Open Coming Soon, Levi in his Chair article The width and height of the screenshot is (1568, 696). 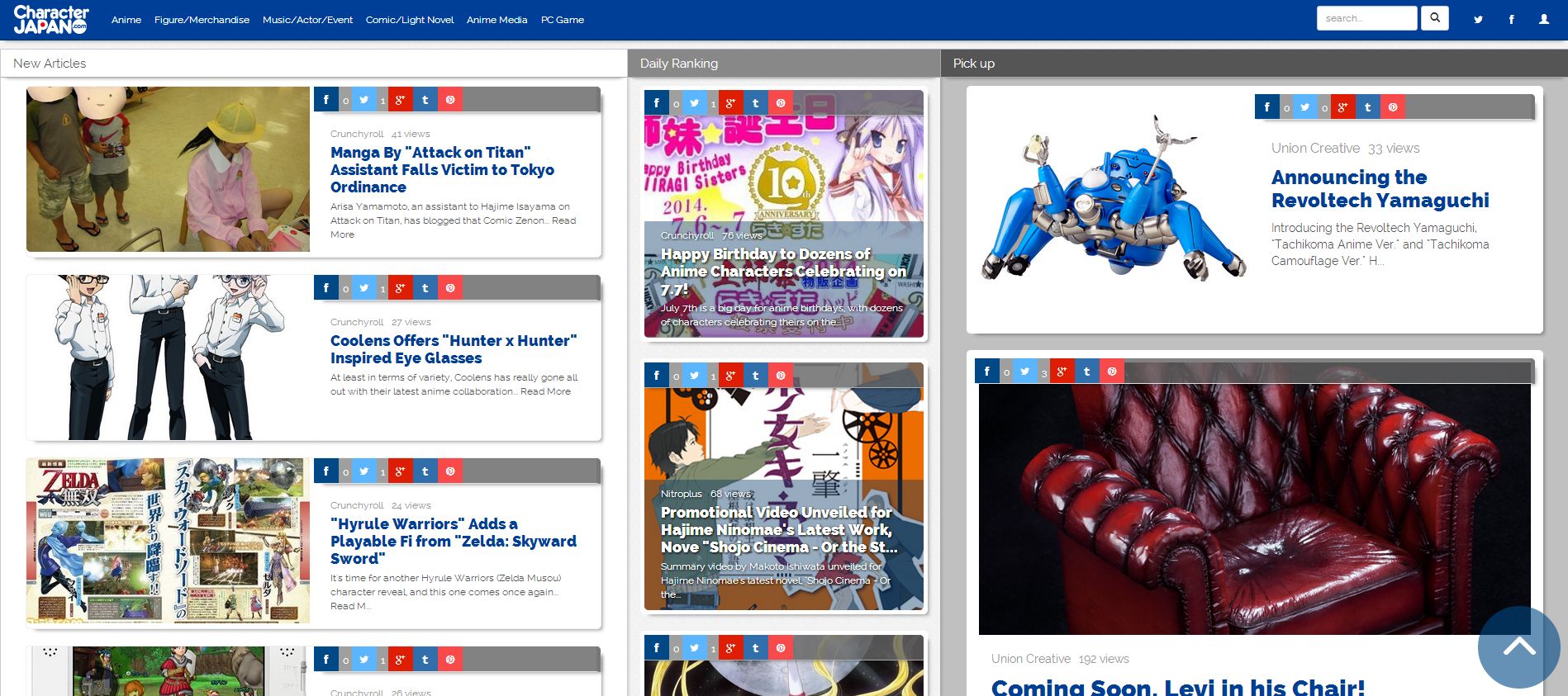(1178, 687)
